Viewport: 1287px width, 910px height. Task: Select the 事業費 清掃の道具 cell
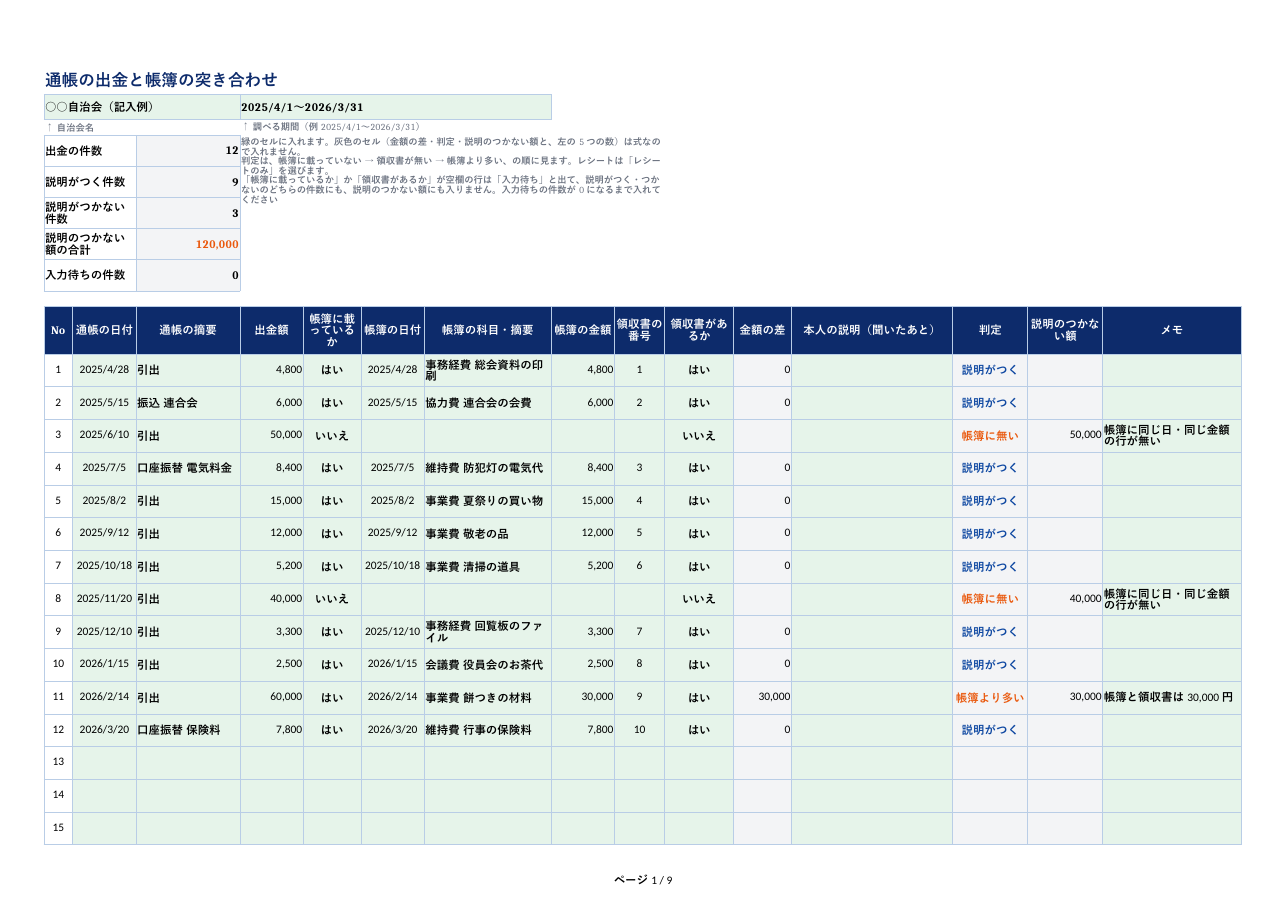coord(488,567)
